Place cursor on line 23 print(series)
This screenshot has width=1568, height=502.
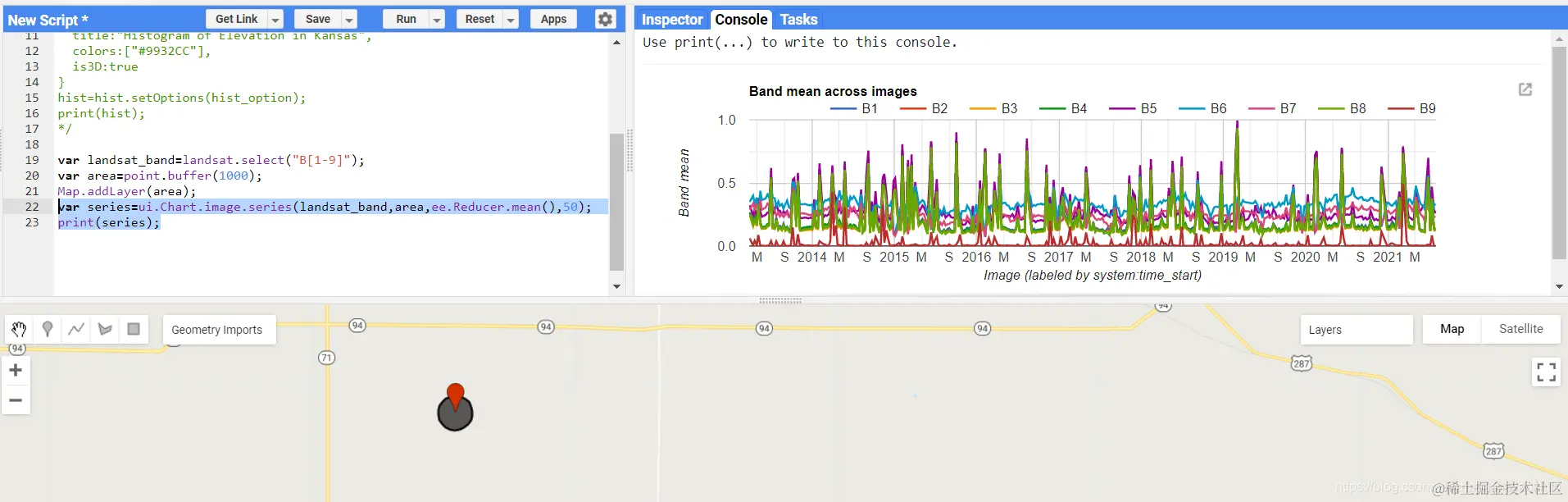point(109,222)
